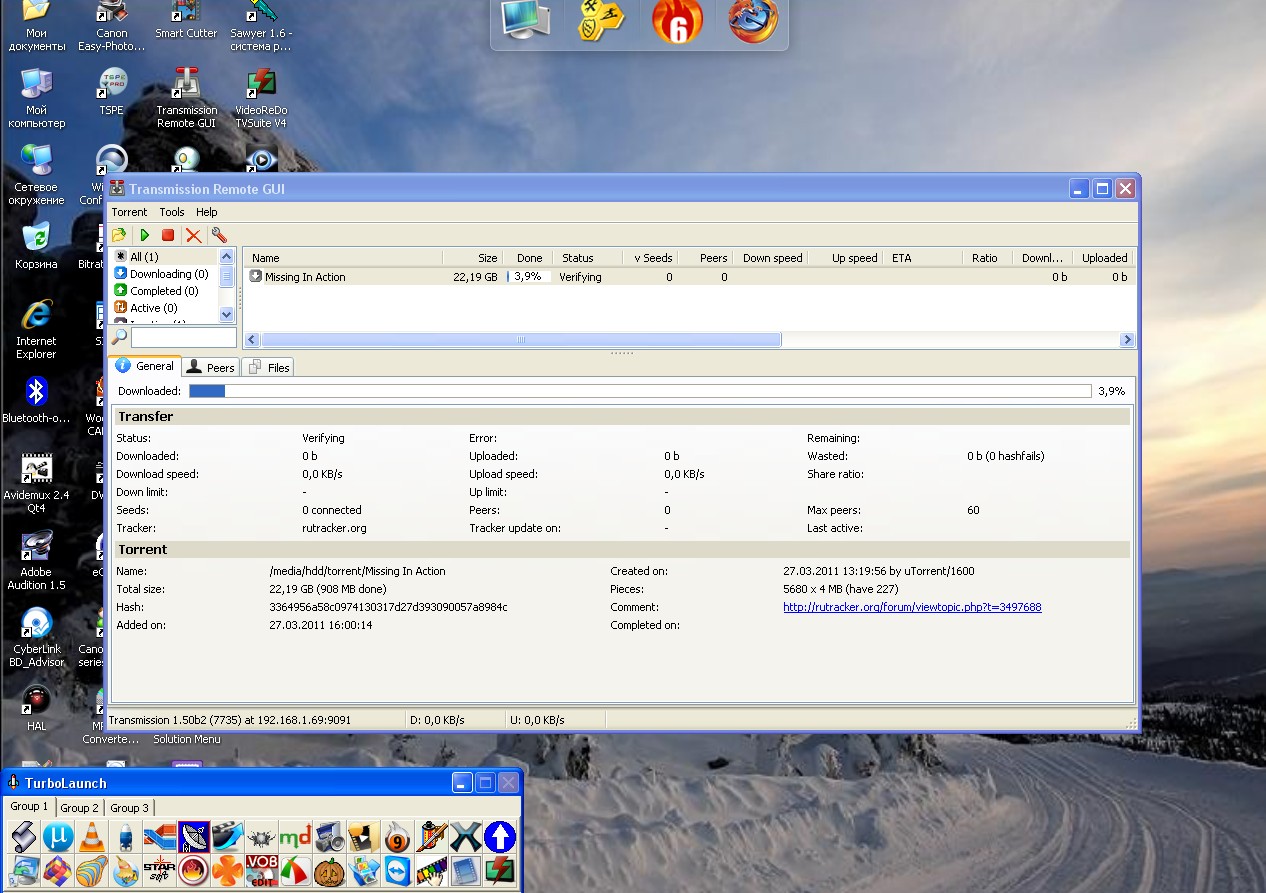1266x893 pixels.
Task: Select Downloading (0) filter
Action: pos(161,274)
